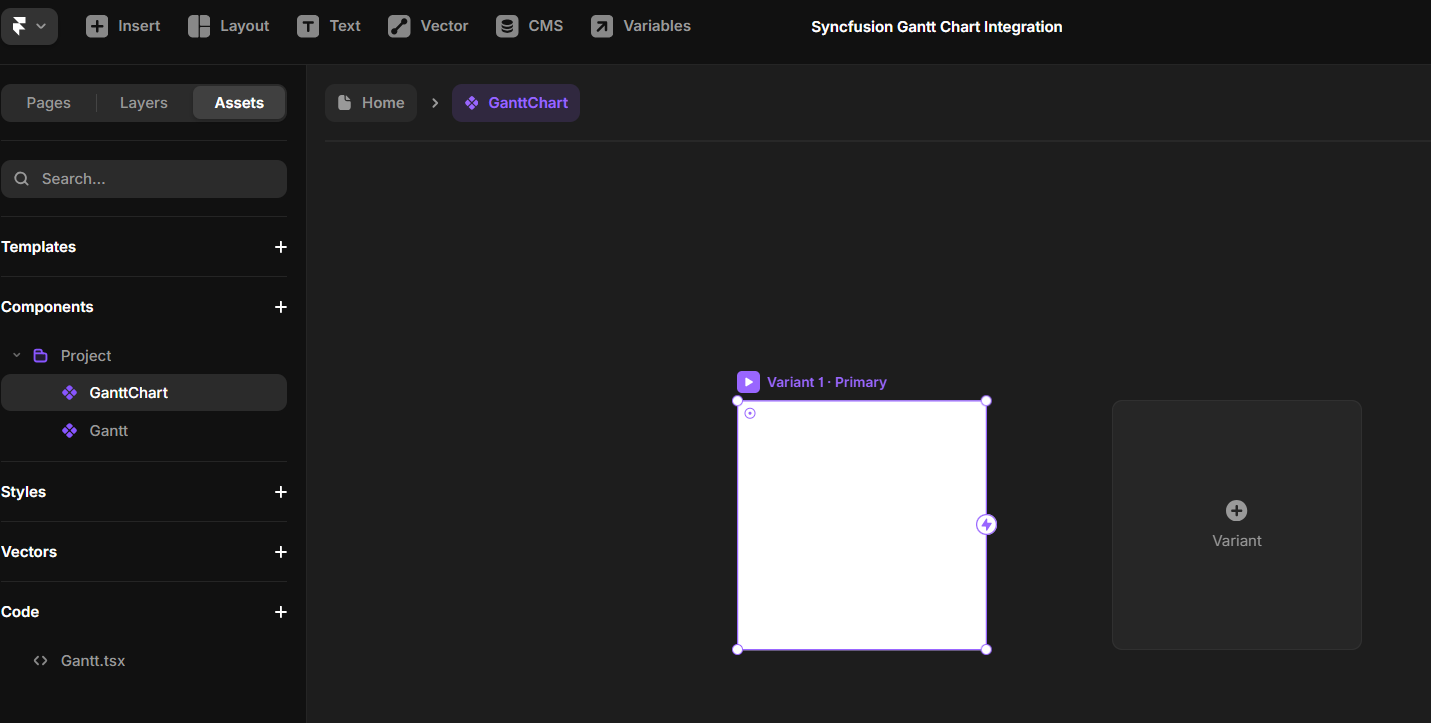Select the Vector tool
This screenshot has width=1431, height=723.
tap(428, 26)
